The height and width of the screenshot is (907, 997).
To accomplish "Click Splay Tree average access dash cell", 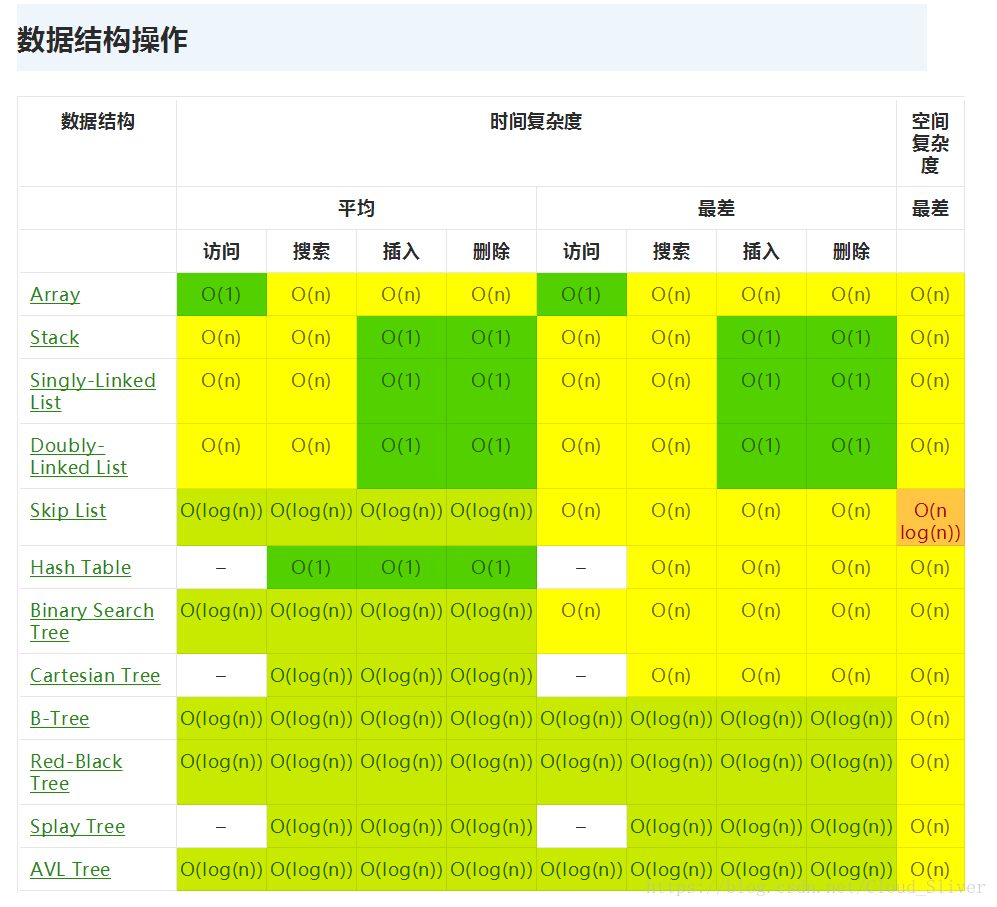I will 221,826.
